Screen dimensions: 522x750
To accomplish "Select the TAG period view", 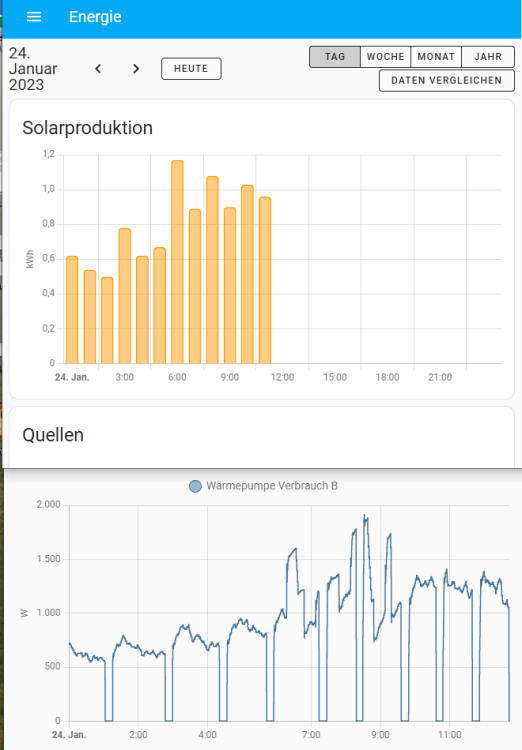I will pyautogui.click(x=335, y=57).
